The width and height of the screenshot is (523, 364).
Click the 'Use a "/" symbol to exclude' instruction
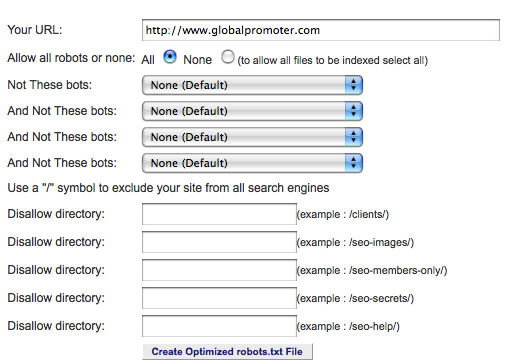click(168, 188)
